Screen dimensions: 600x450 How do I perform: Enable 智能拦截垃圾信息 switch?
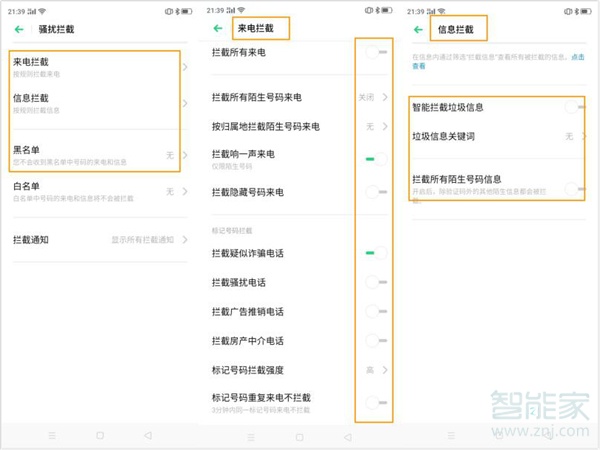point(574,107)
